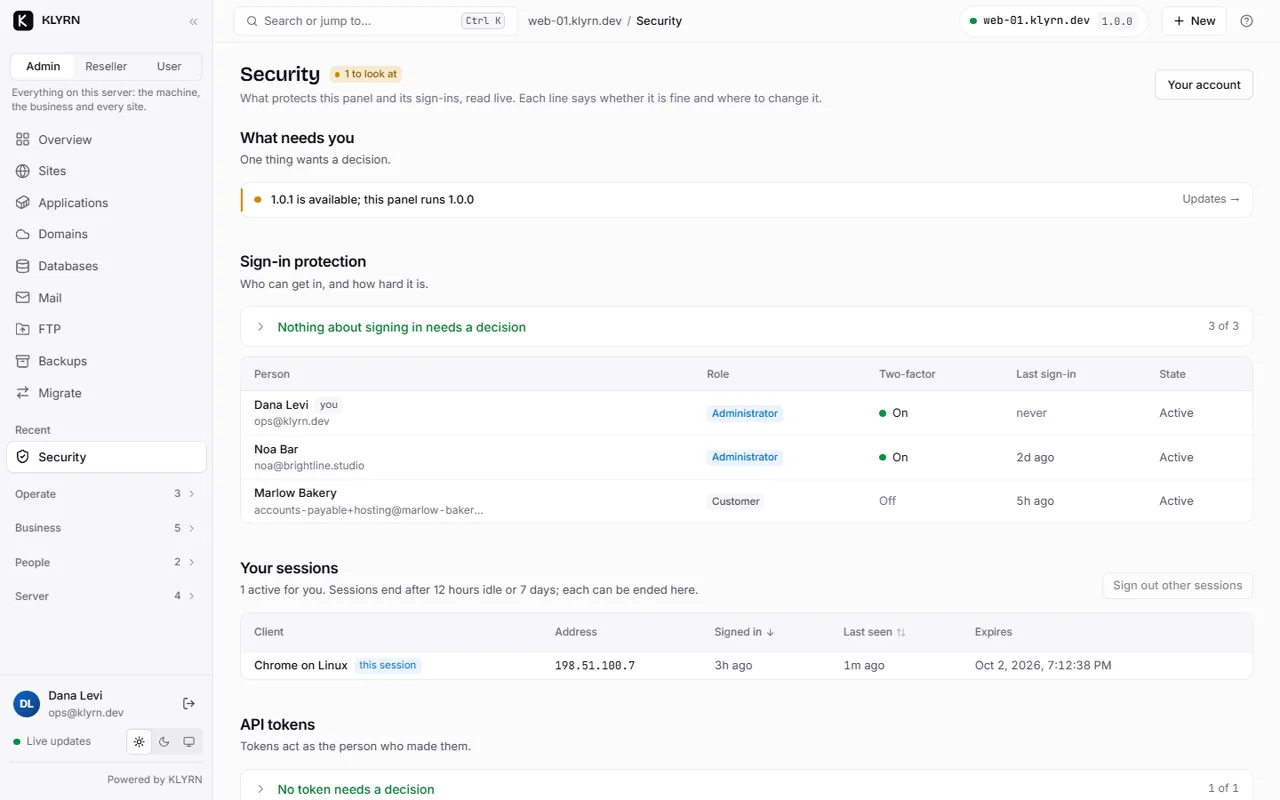Click the "1 to look at" badge
The image size is (1280, 800).
pyautogui.click(x=366, y=74)
